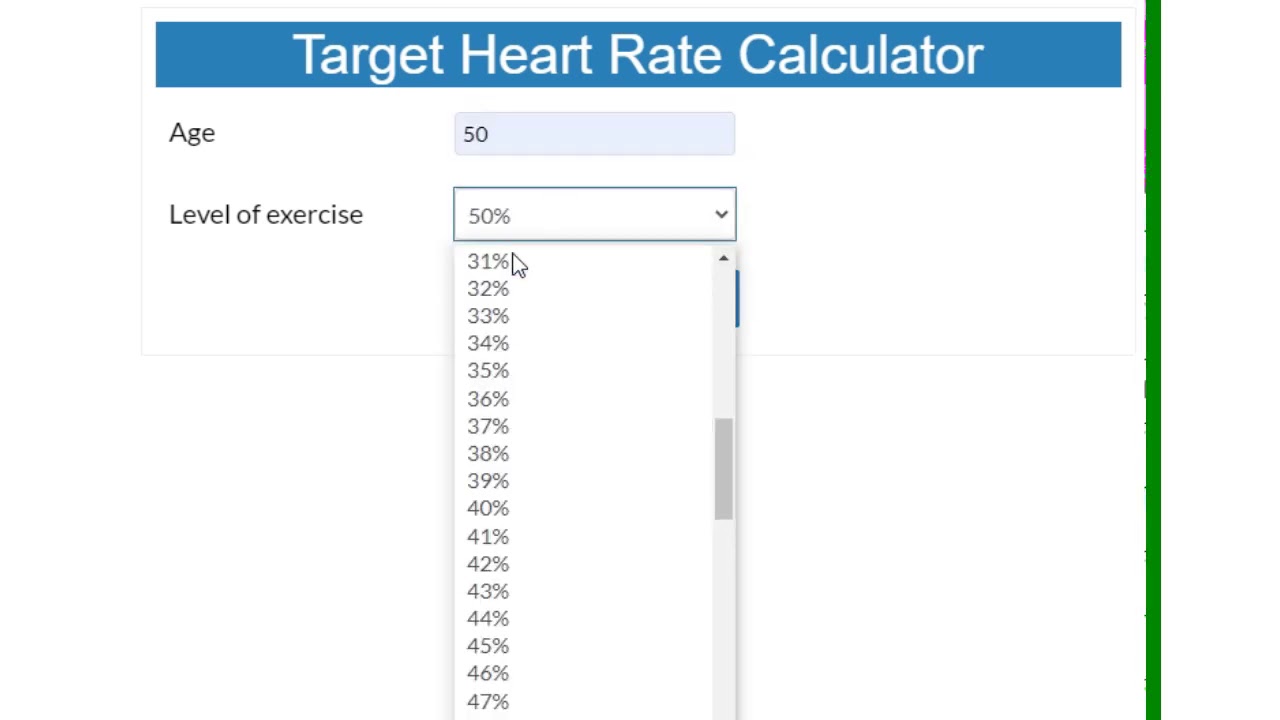This screenshot has width=1280, height=720.
Task: Pick 46% from the dropdown list
Action: point(488,673)
